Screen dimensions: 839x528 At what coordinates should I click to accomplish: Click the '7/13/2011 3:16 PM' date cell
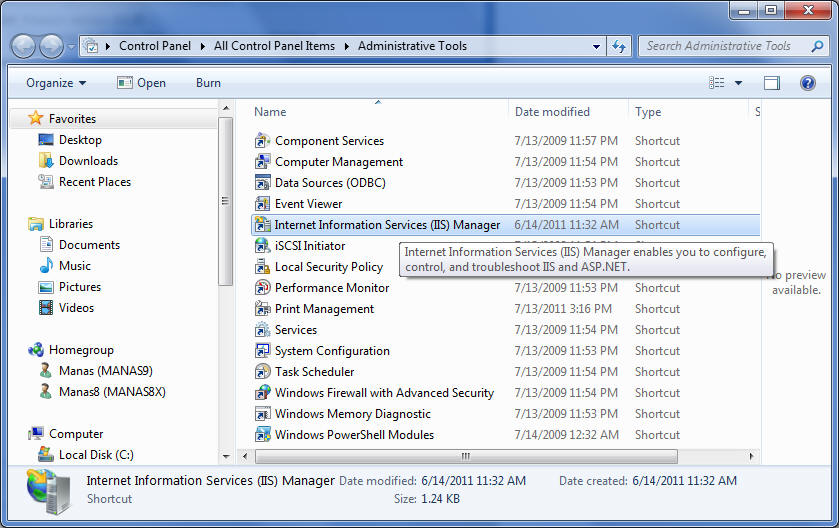563,309
